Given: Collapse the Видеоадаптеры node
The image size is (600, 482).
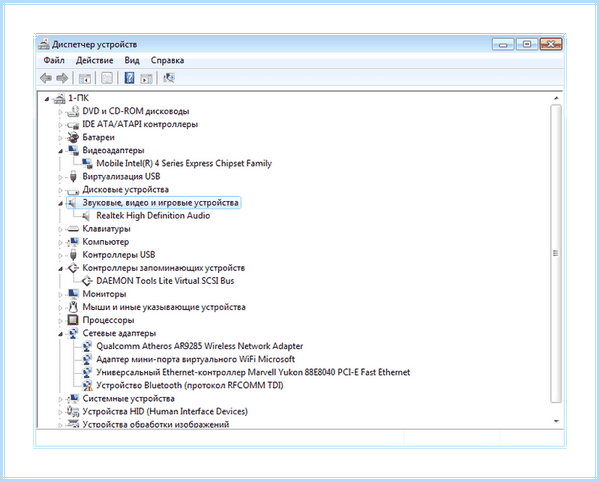Looking at the screenshot, I should [60, 151].
